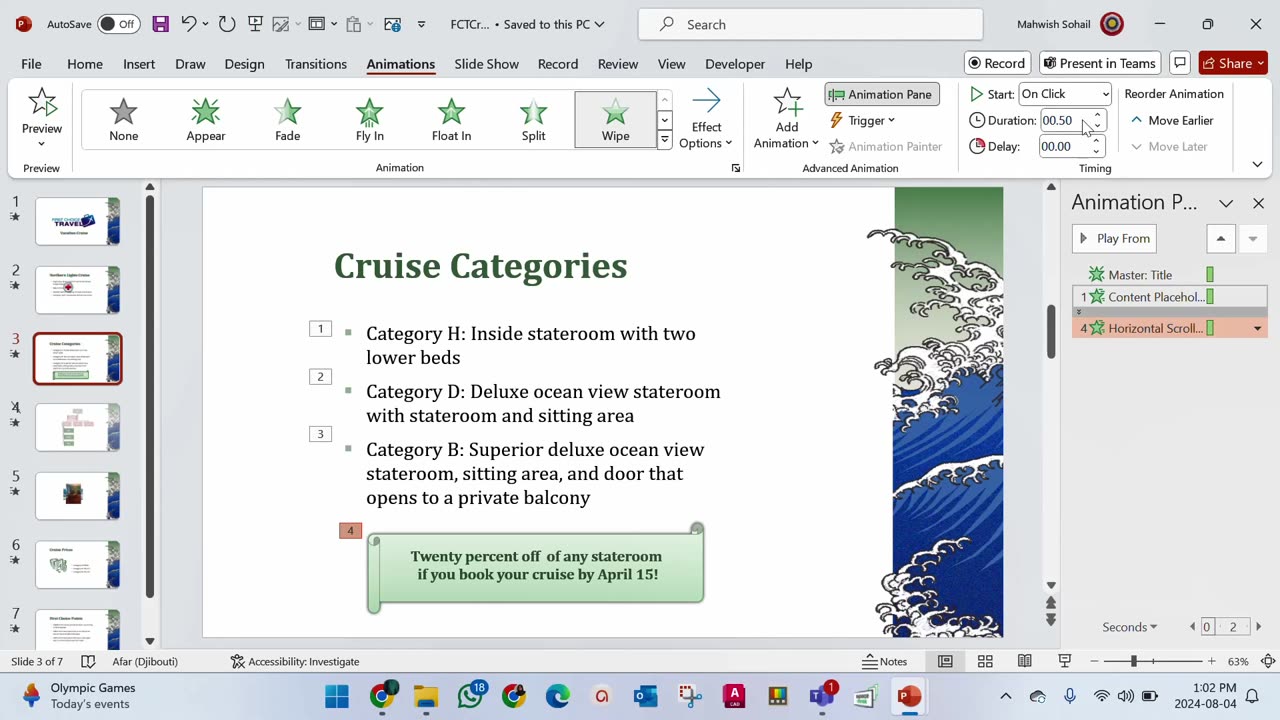The image size is (1280, 720).
Task: Select the Wipe animation
Action: (616, 119)
